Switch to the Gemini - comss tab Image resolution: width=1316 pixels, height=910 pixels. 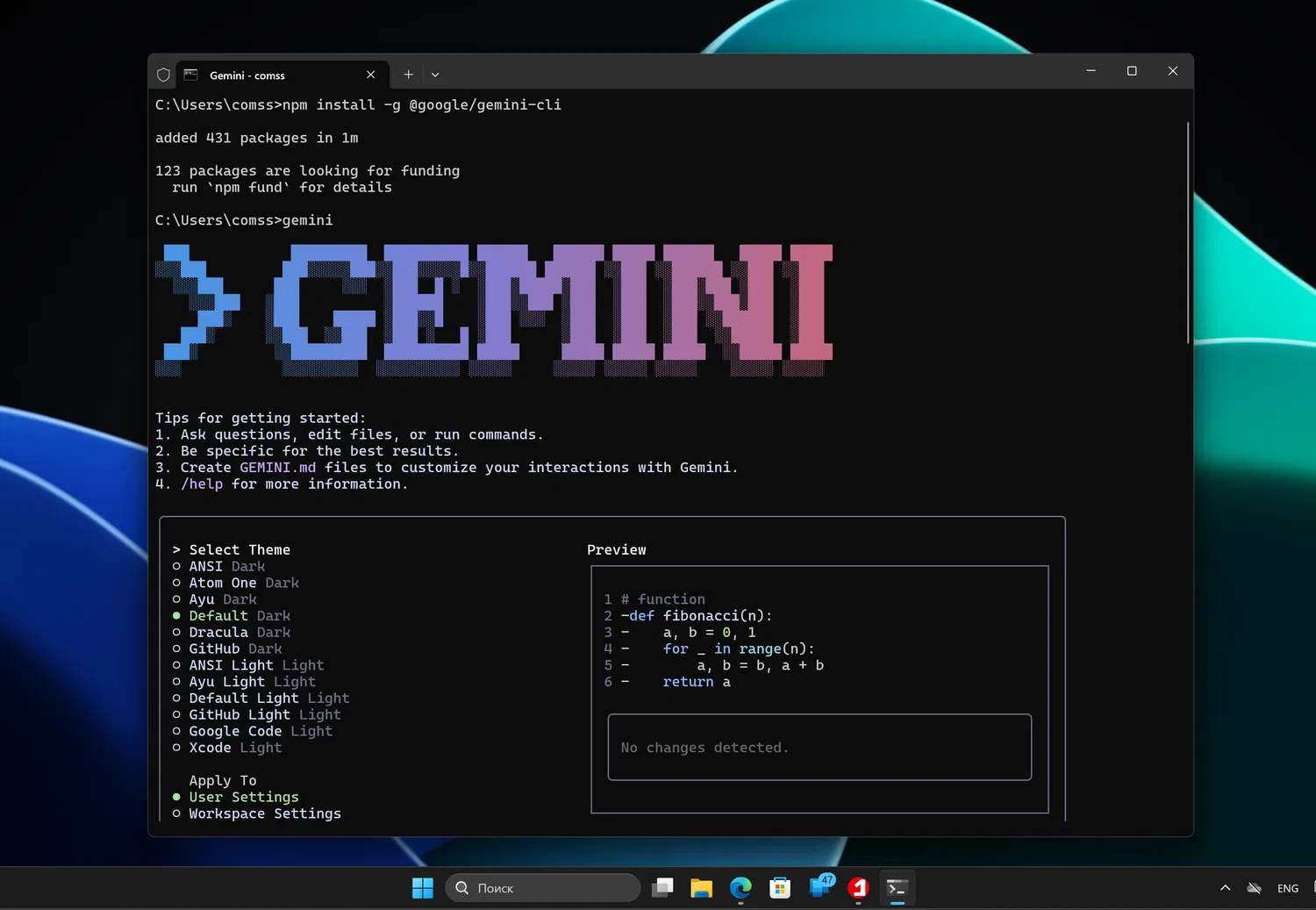point(281,75)
